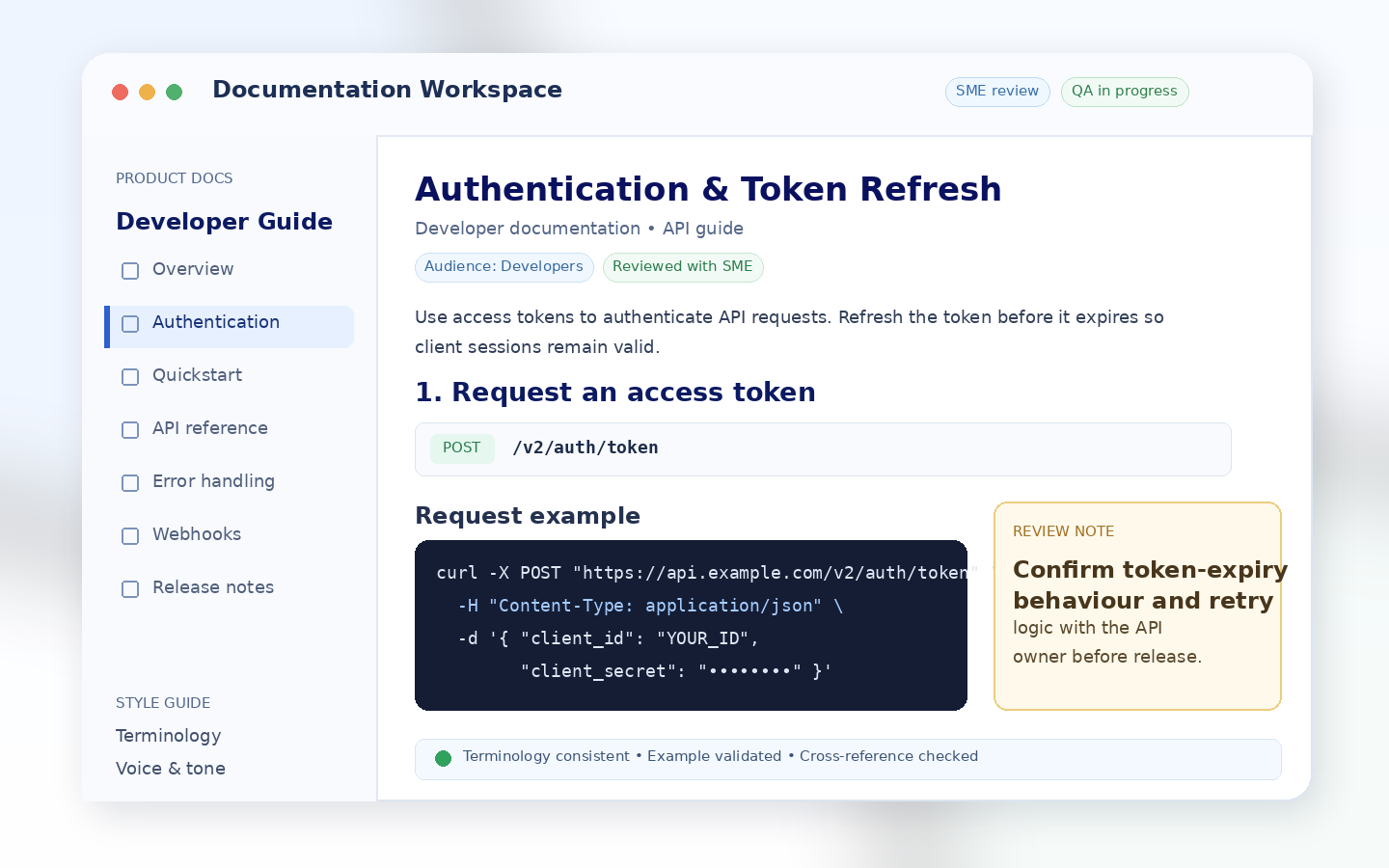Toggle the Webhooks checkbox
The height and width of the screenshot is (868, 1389).
click(x=130, y=536)
